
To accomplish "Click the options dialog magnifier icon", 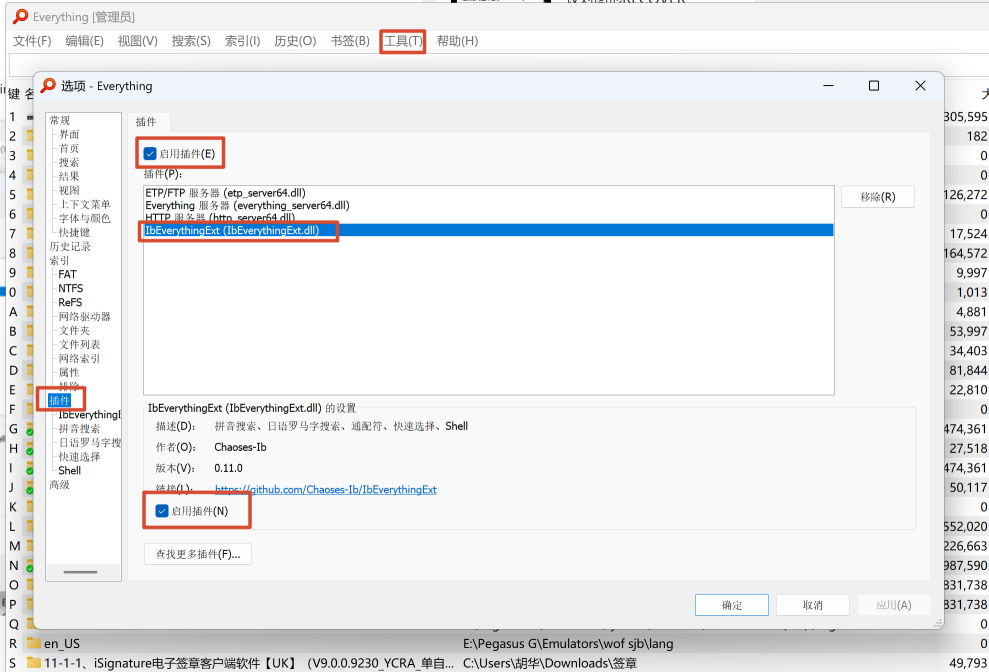I will (48, 85).
